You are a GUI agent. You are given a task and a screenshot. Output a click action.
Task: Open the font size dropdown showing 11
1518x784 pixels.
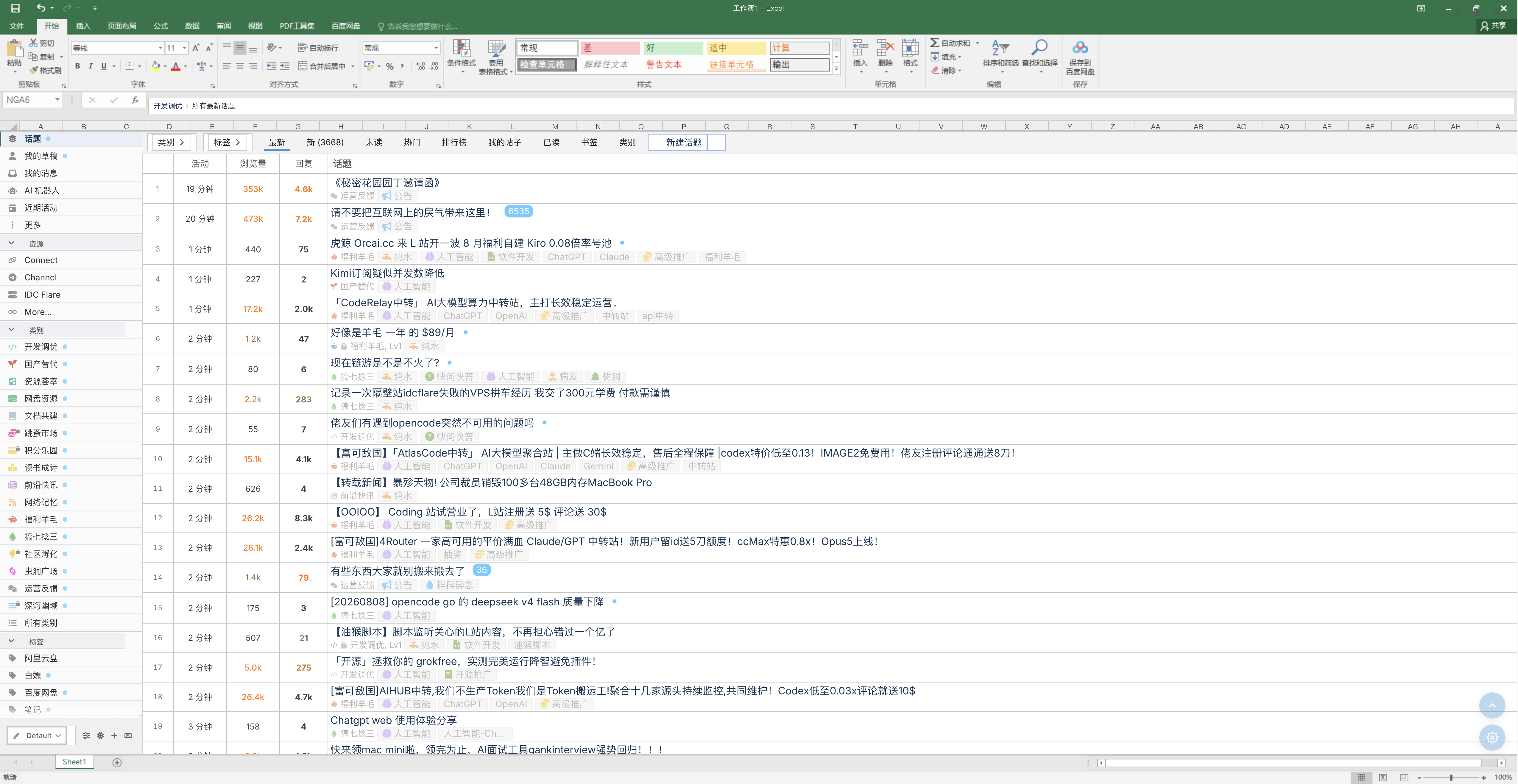tap(177, 48)
